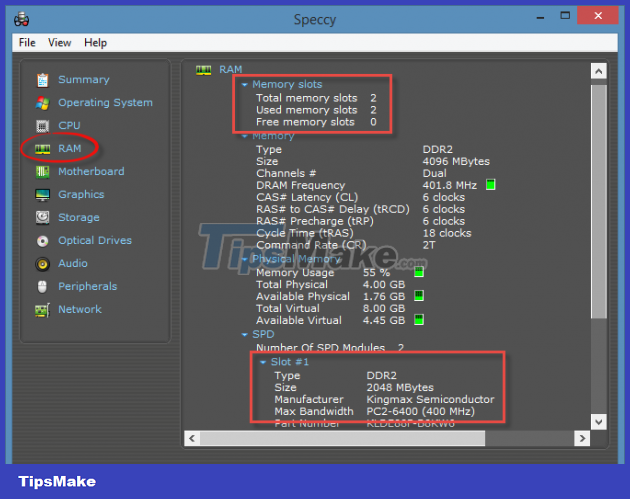
Task: Click the green graph icon beside DRAM Frequency
Action: coord(491,185)
